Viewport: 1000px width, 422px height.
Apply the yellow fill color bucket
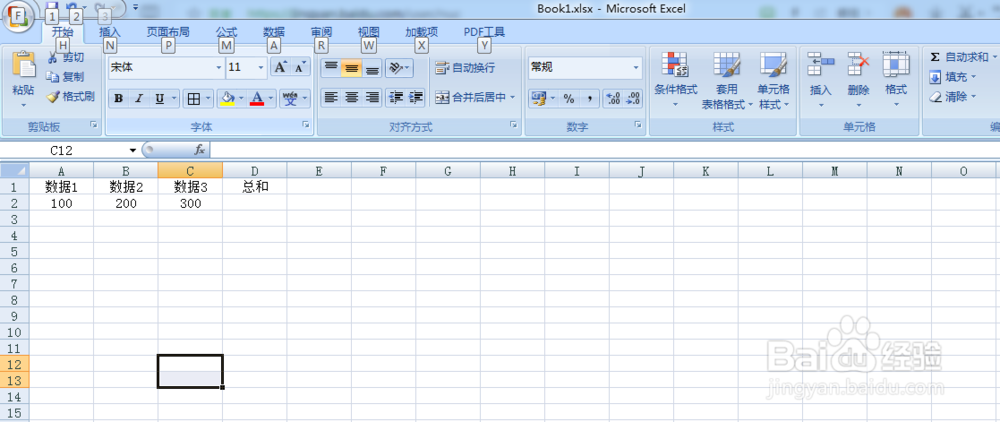(227, 98)
